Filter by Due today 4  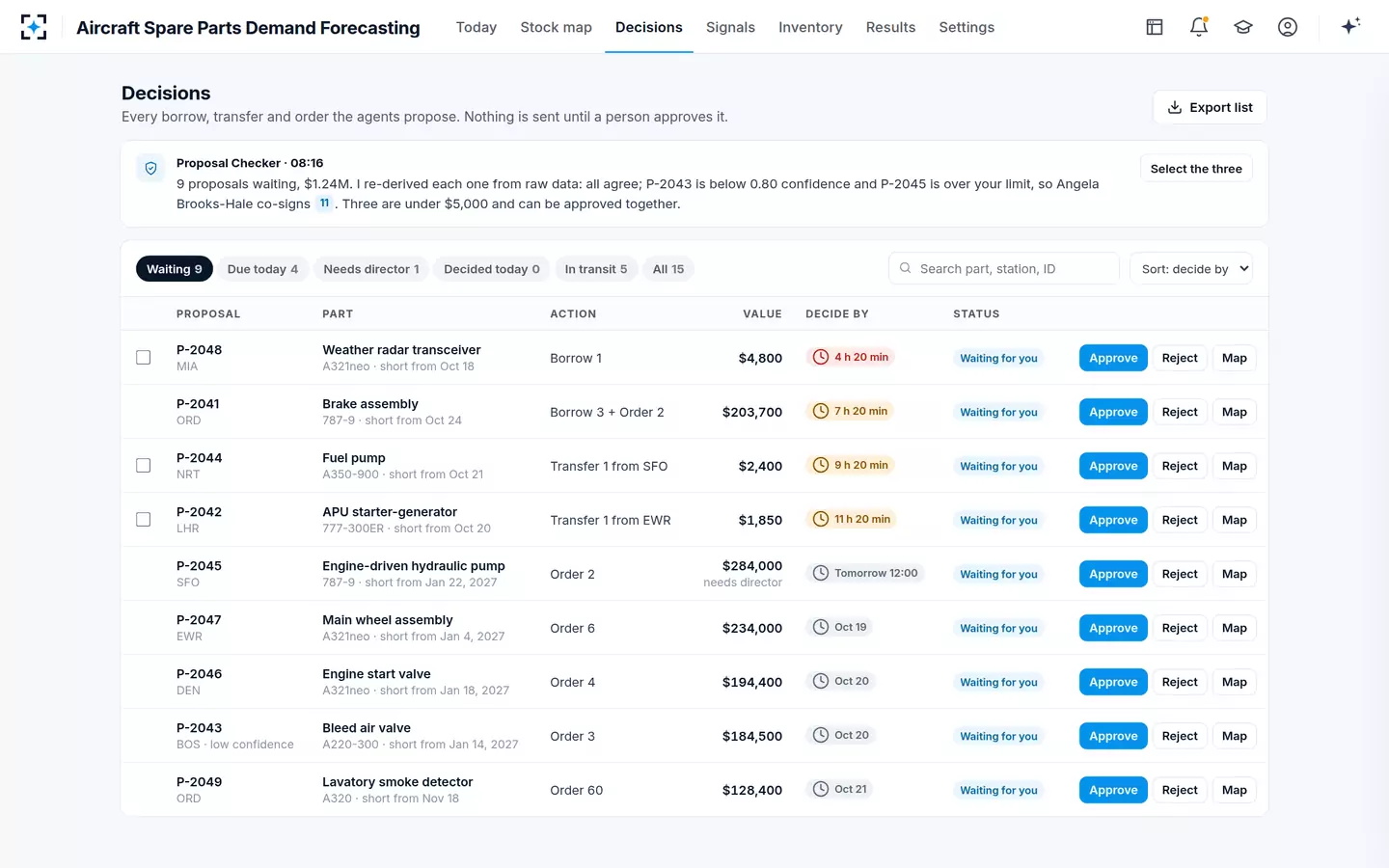click(262, 269)
